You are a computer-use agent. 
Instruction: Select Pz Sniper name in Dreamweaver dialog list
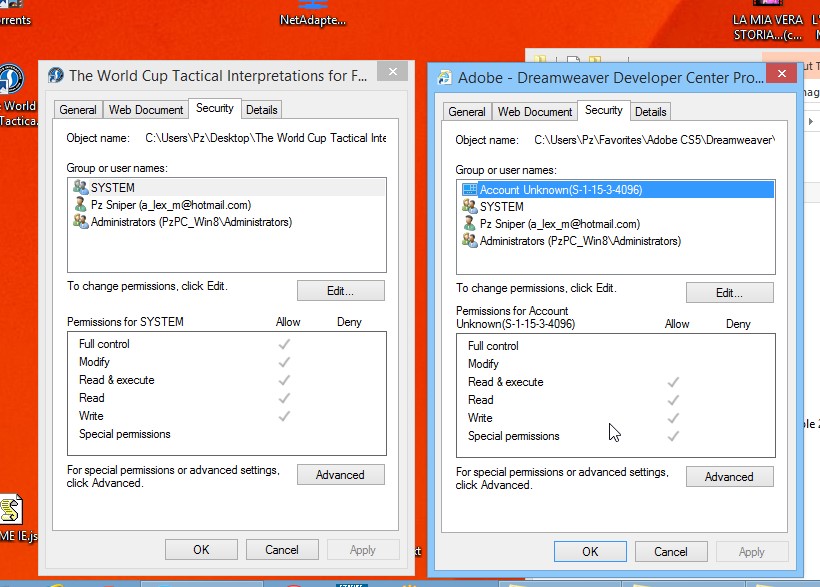[x=560, y=224]
